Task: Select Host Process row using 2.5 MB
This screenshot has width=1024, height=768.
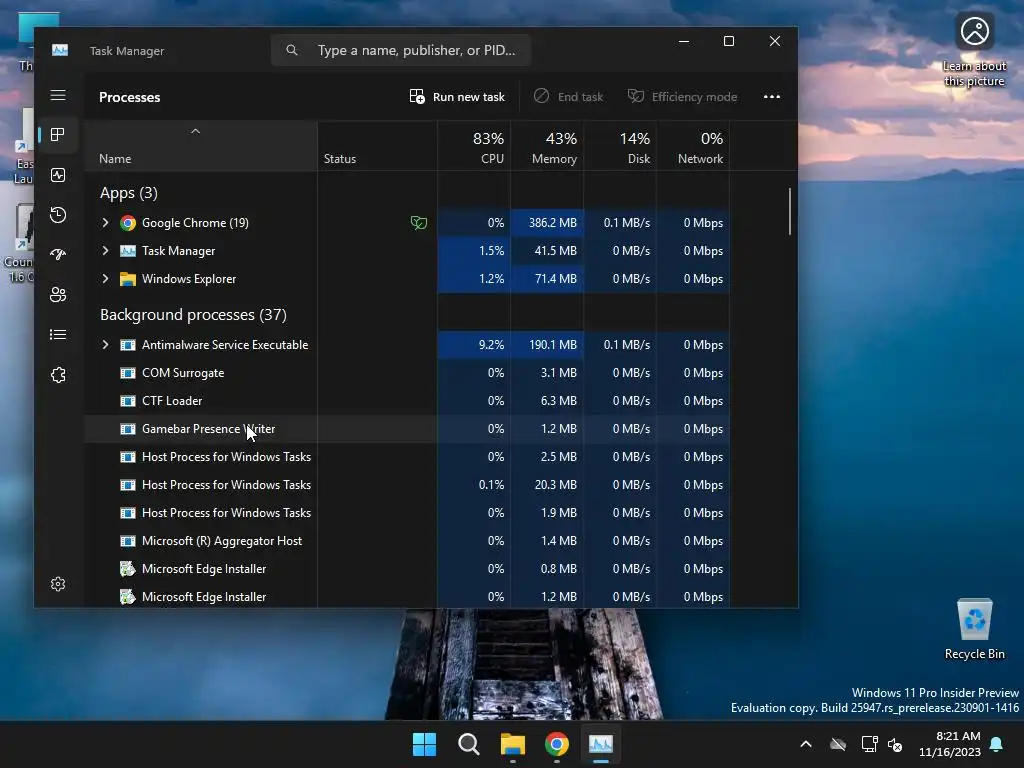Action: click(x=407, y=457)
